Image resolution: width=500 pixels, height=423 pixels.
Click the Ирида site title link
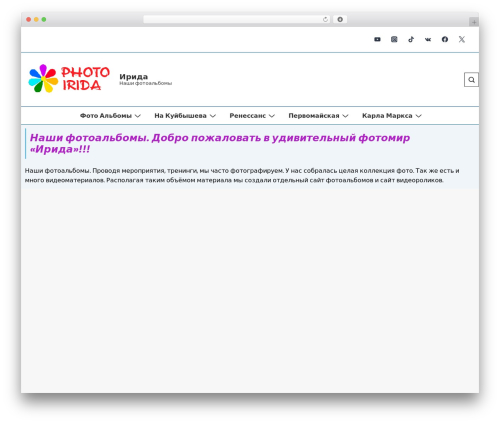click(x=133, y=77)
